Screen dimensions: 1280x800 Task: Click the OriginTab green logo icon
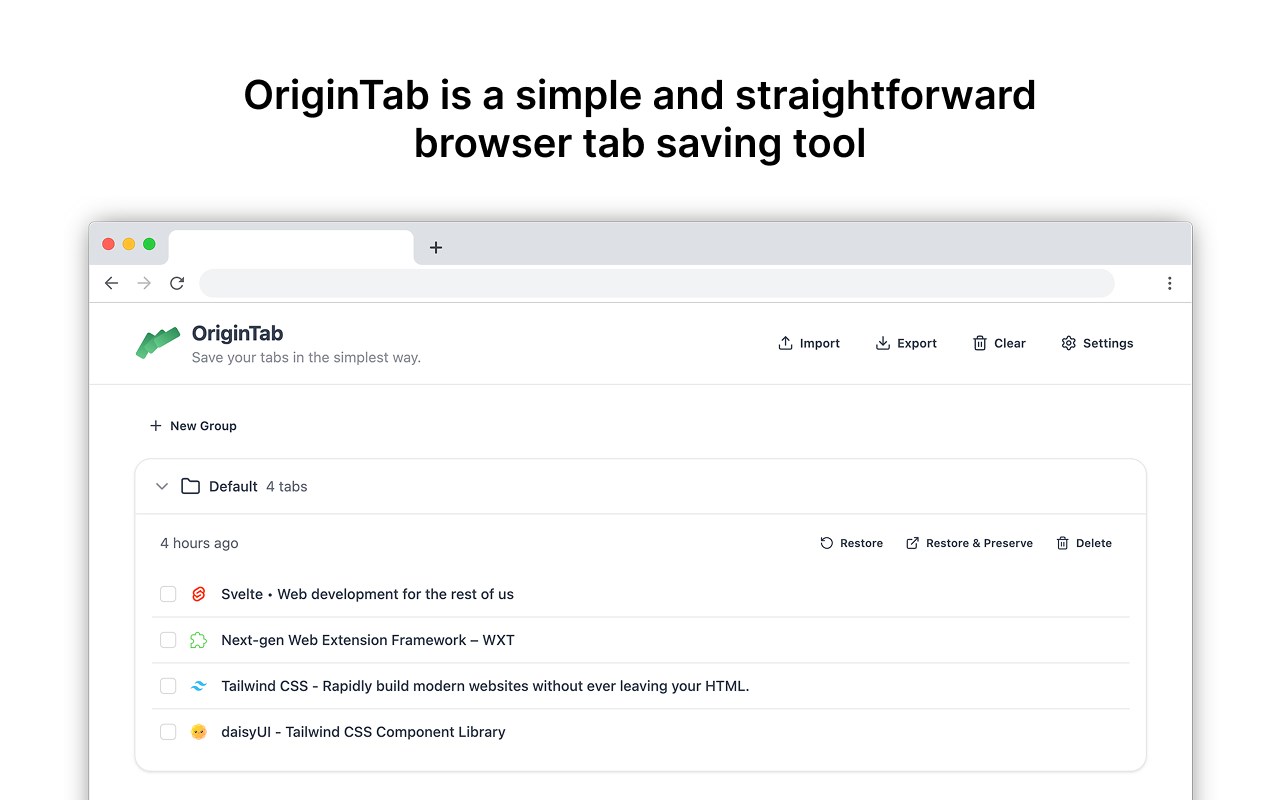coord(158,343)
